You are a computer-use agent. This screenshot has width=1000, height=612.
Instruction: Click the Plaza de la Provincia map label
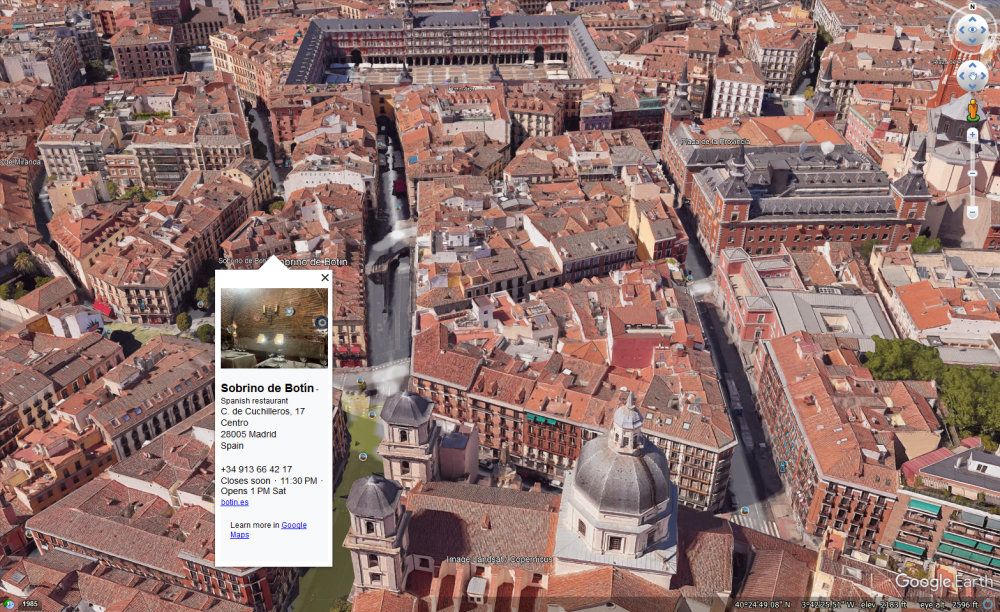point(715,142)
